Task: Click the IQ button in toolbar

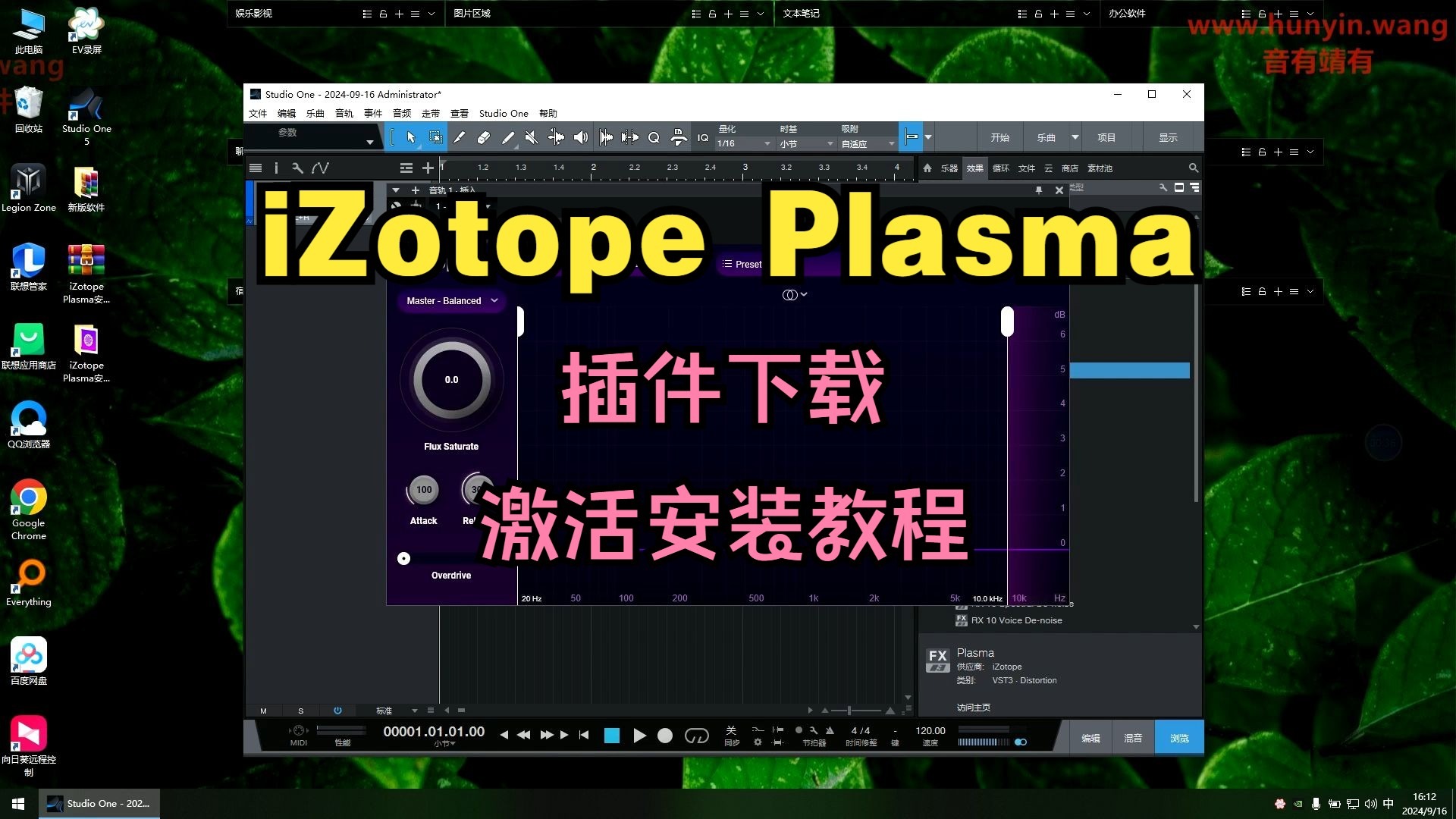Action: (x=703, y=137)
